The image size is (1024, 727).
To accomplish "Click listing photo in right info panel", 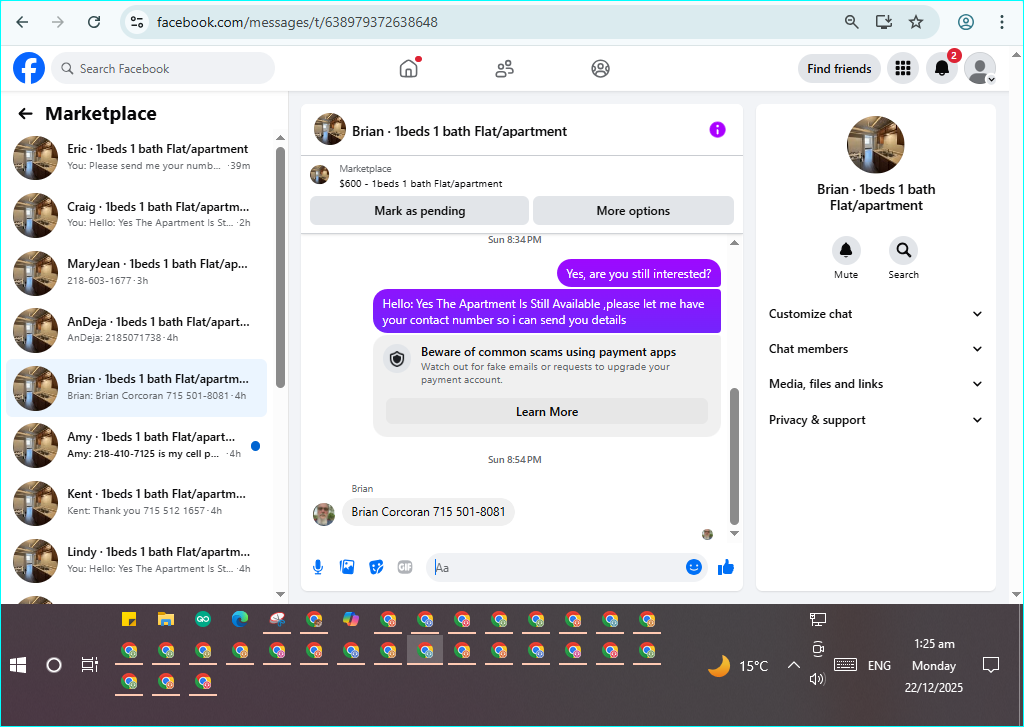I will click(x=875, y=145).
